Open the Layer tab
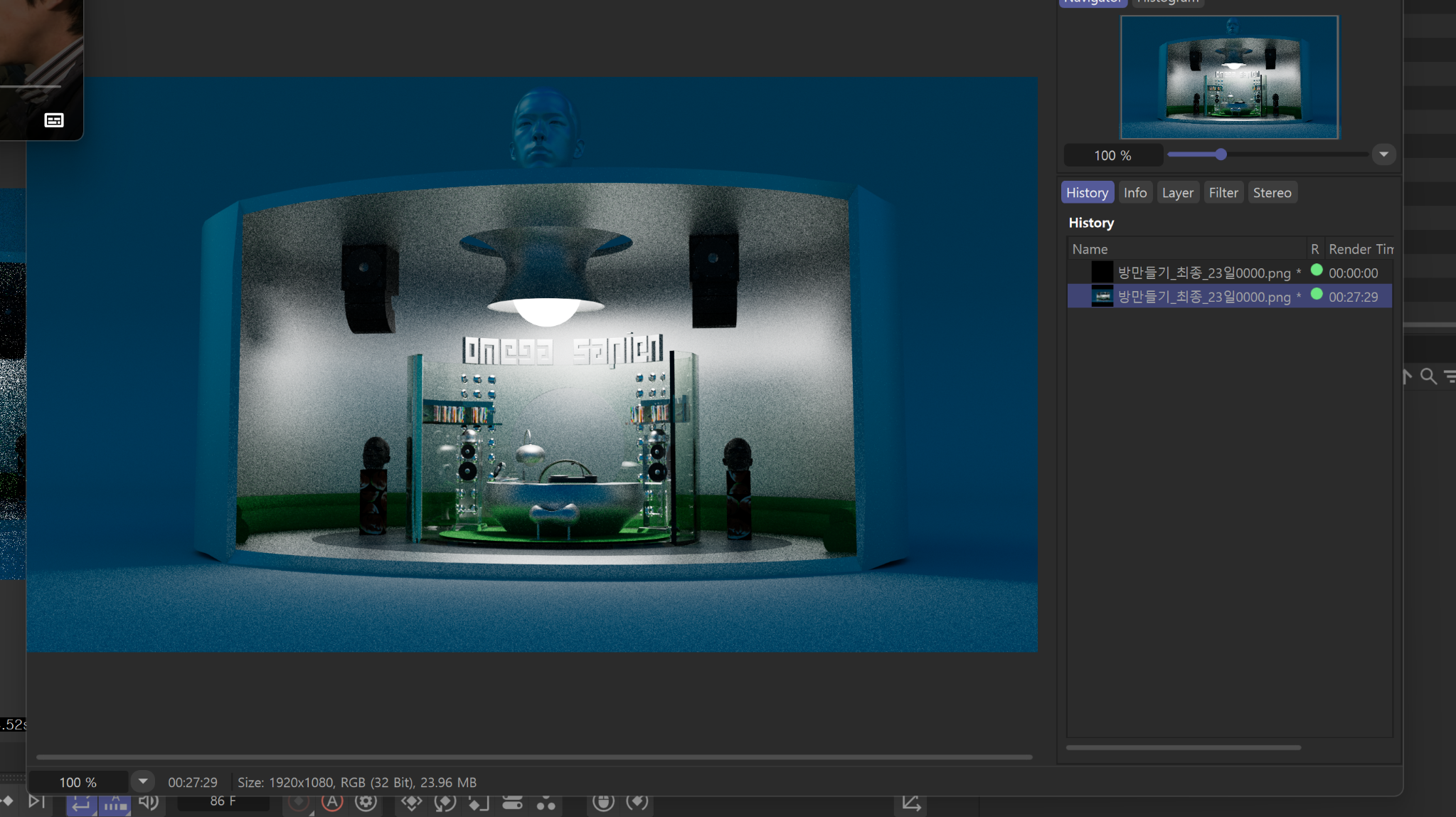Image resolution: width=1456 pixels, height=817 pixels. coord(1178,192)
